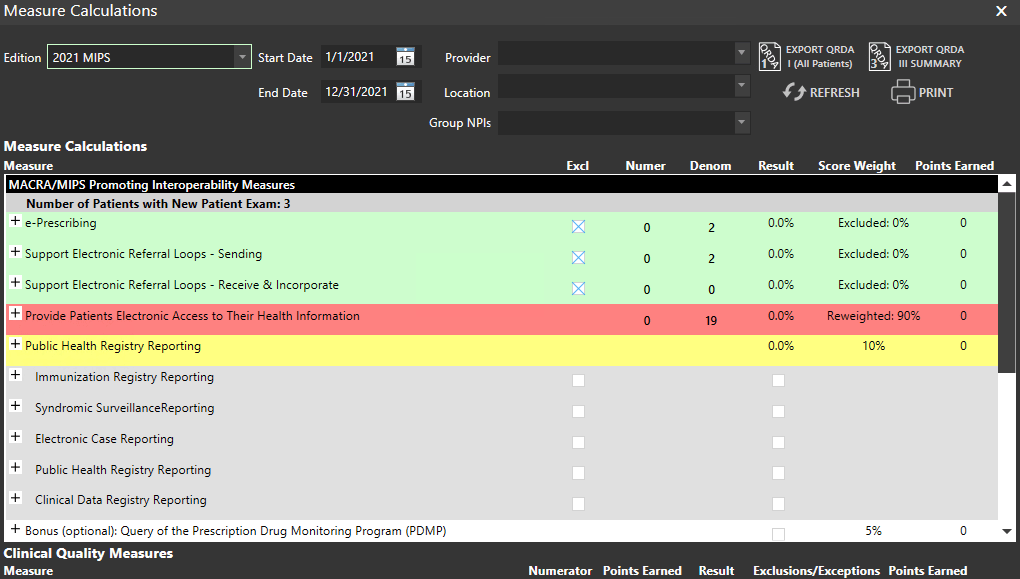
Task: Select MACRA/MIPS Promoting Interoperability Measures header
Action: (502, 185)
